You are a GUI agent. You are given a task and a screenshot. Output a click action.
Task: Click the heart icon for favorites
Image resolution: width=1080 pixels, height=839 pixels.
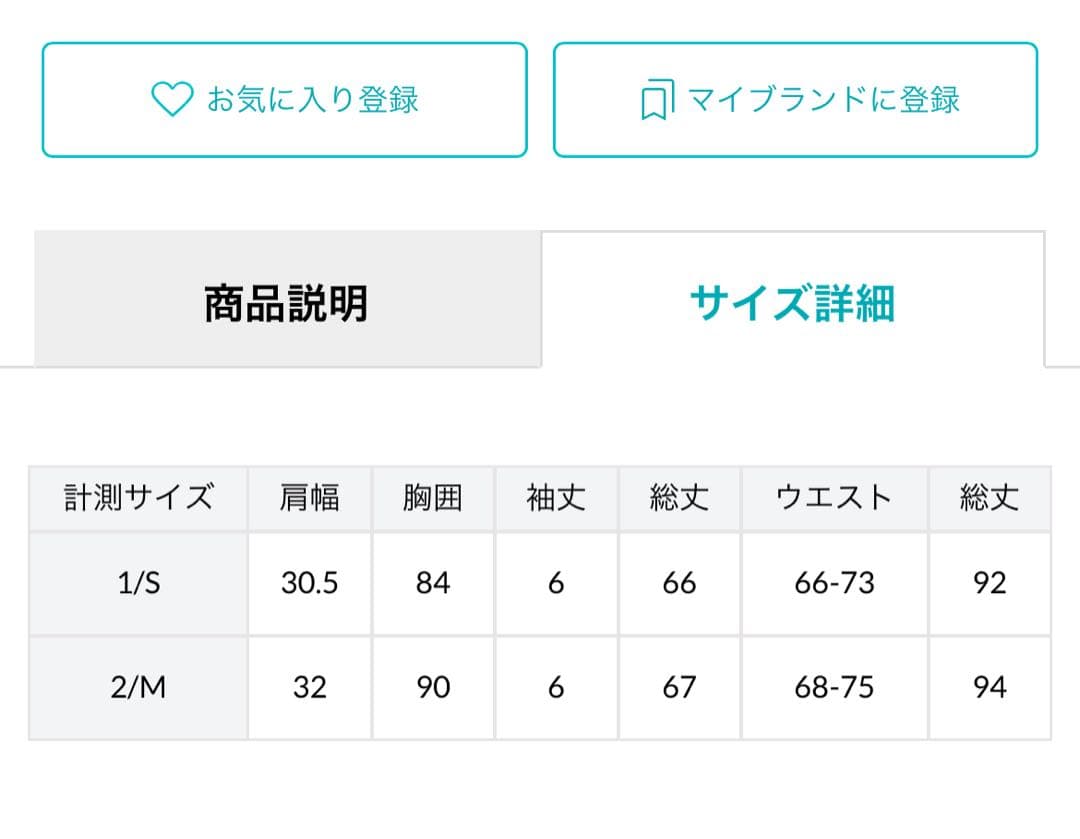point(171,100)
